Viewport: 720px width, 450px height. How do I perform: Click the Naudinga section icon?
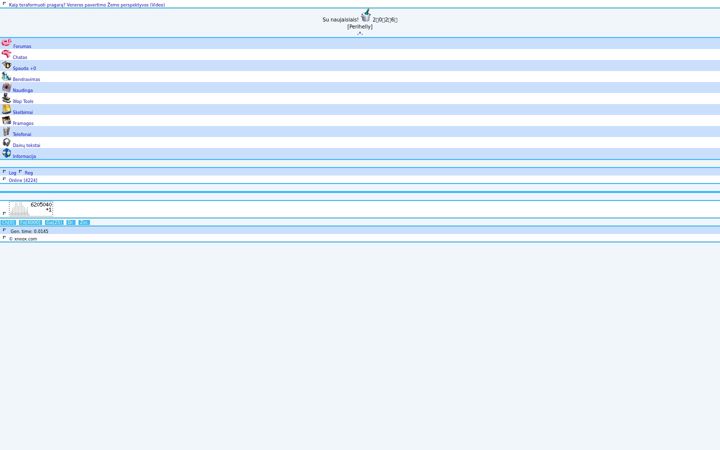(6, 87)
